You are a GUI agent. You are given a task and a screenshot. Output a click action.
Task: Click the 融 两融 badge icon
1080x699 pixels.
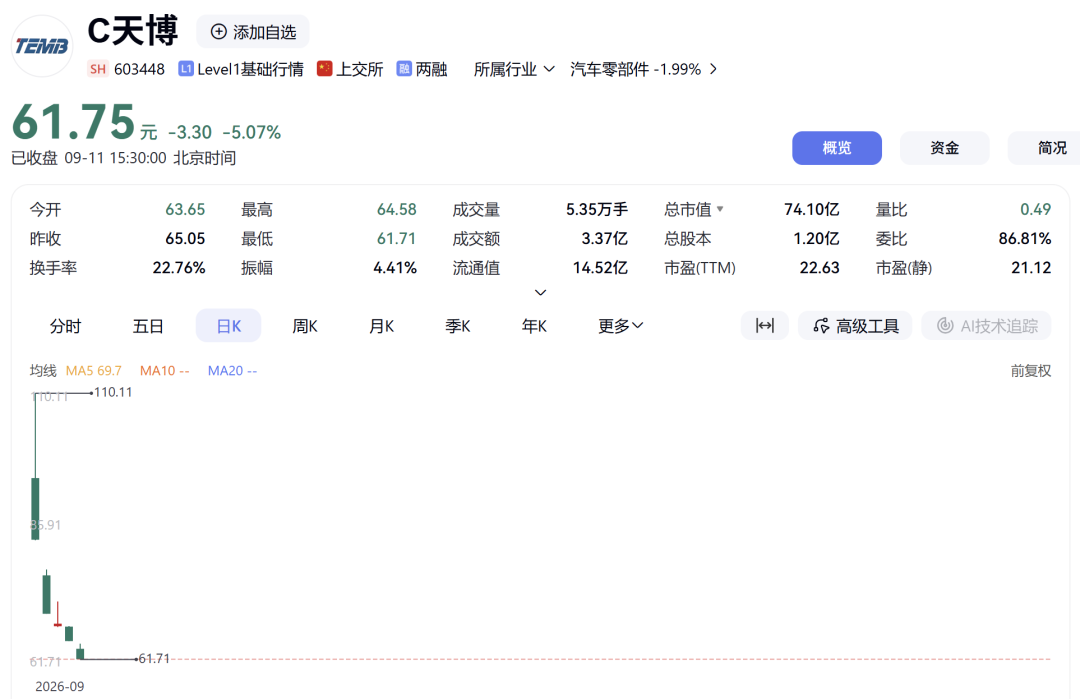coord(404,68)
